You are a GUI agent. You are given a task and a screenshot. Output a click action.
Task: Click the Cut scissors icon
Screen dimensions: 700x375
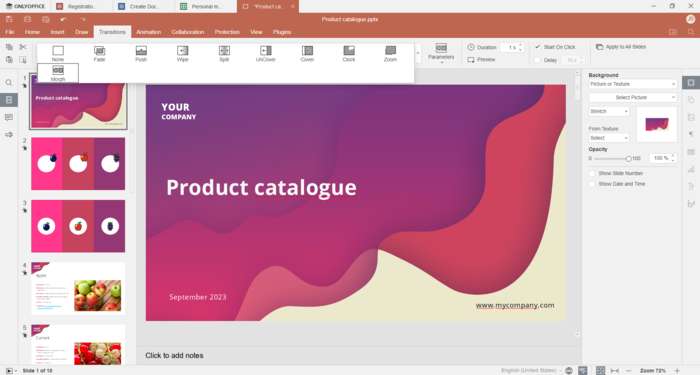pos(23,47)
